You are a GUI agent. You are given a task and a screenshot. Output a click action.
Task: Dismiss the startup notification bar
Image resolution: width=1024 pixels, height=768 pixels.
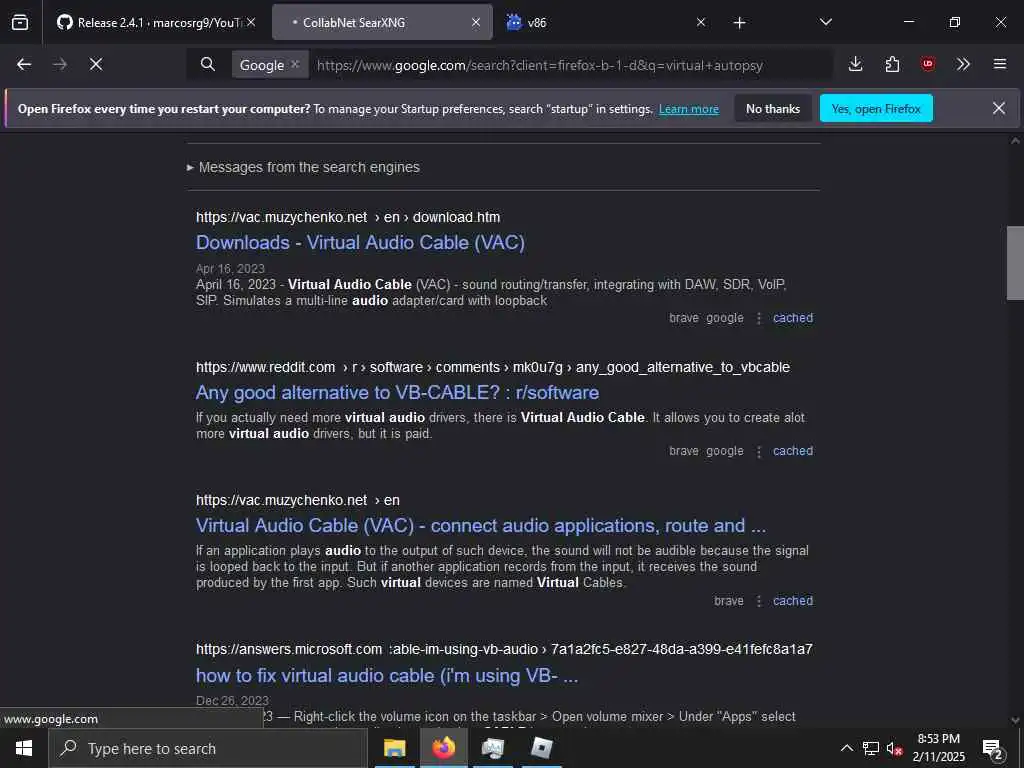point(999,108)
